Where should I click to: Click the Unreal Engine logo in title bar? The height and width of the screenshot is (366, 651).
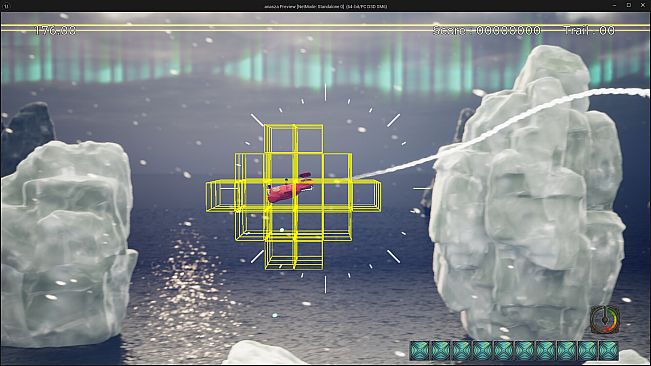(6, 6)
